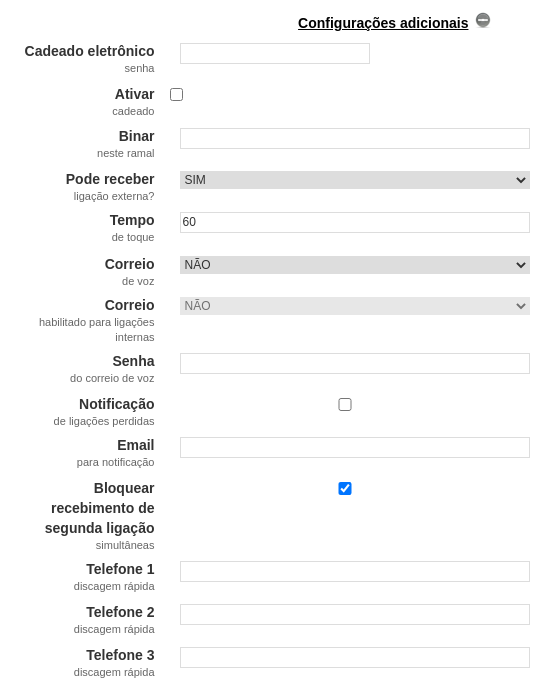Select the Senha do correio de voz field

click(x=355, y=364)
